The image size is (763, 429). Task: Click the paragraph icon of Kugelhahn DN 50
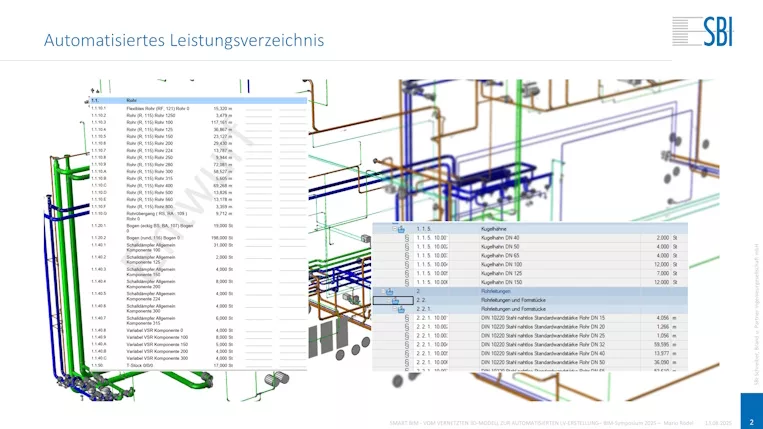click(x=407, y=247)
